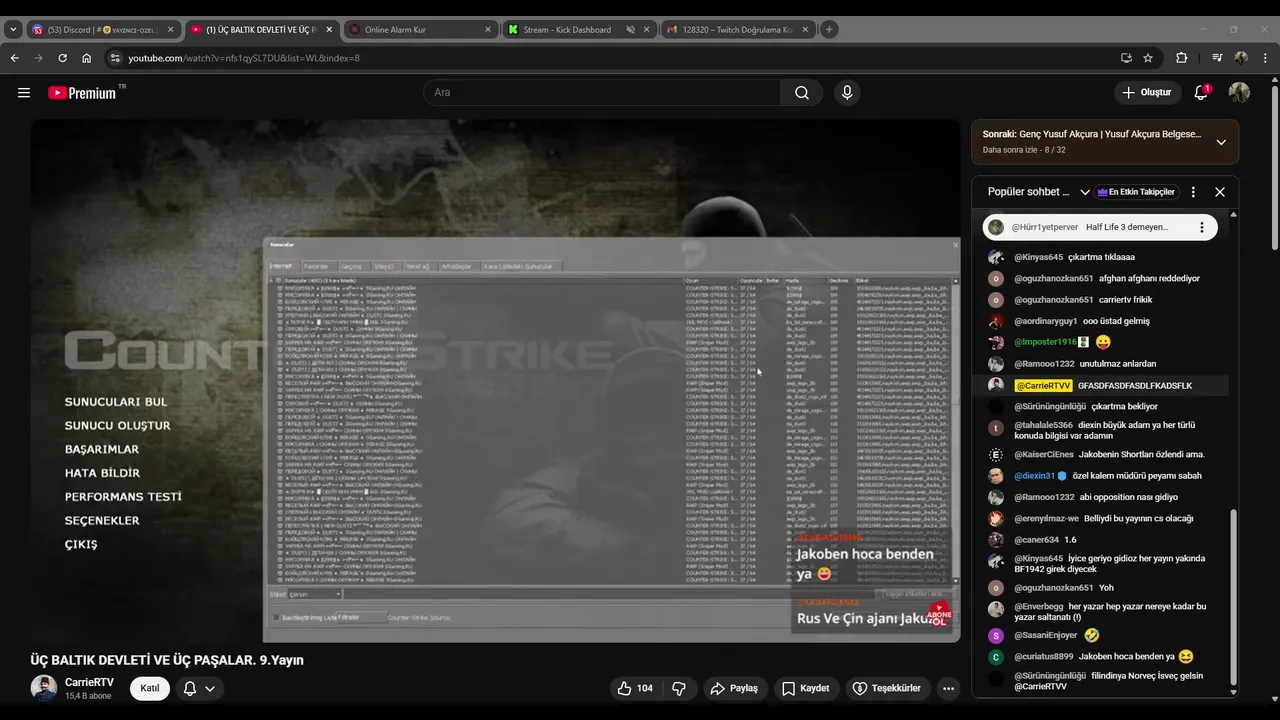Click the video player to pause
Image resolution: width=1280 pixels, height=720 pixels.
pyautogui.click(x=495, y=380)
